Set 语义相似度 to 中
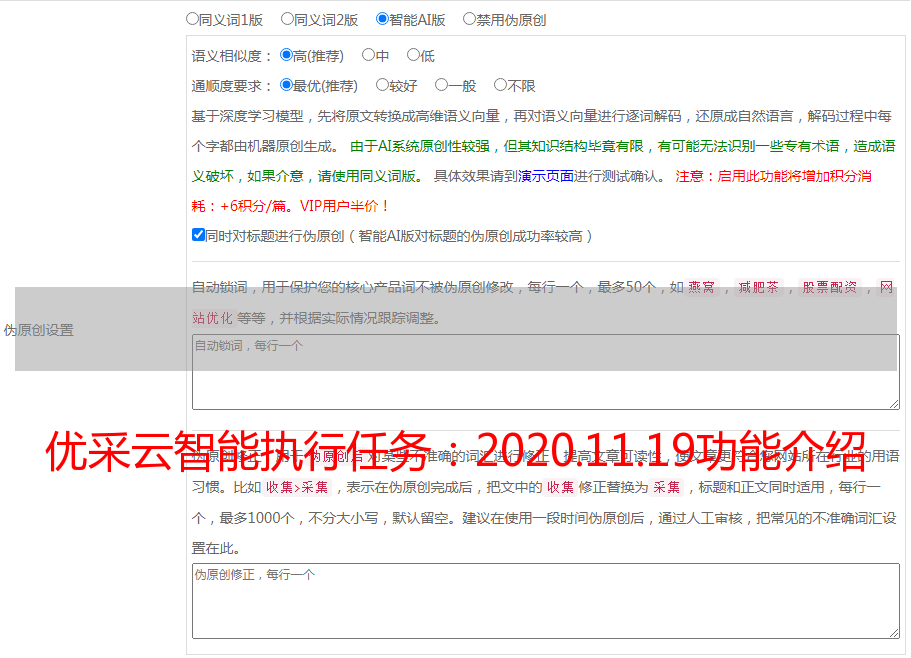 (368, 55)
